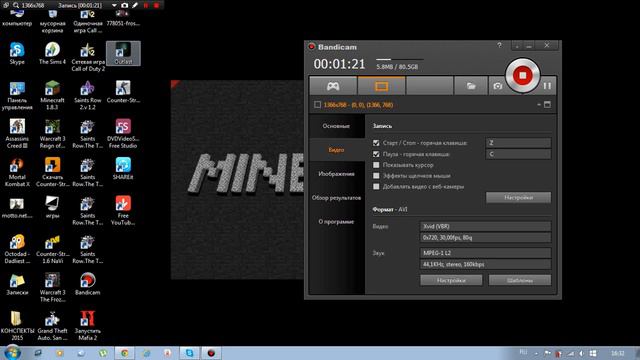The width and height of the screenshot is (640, 360).
Task: Enable Добавлять видео с веб-камеры checkbox
Action: (376, 187)
